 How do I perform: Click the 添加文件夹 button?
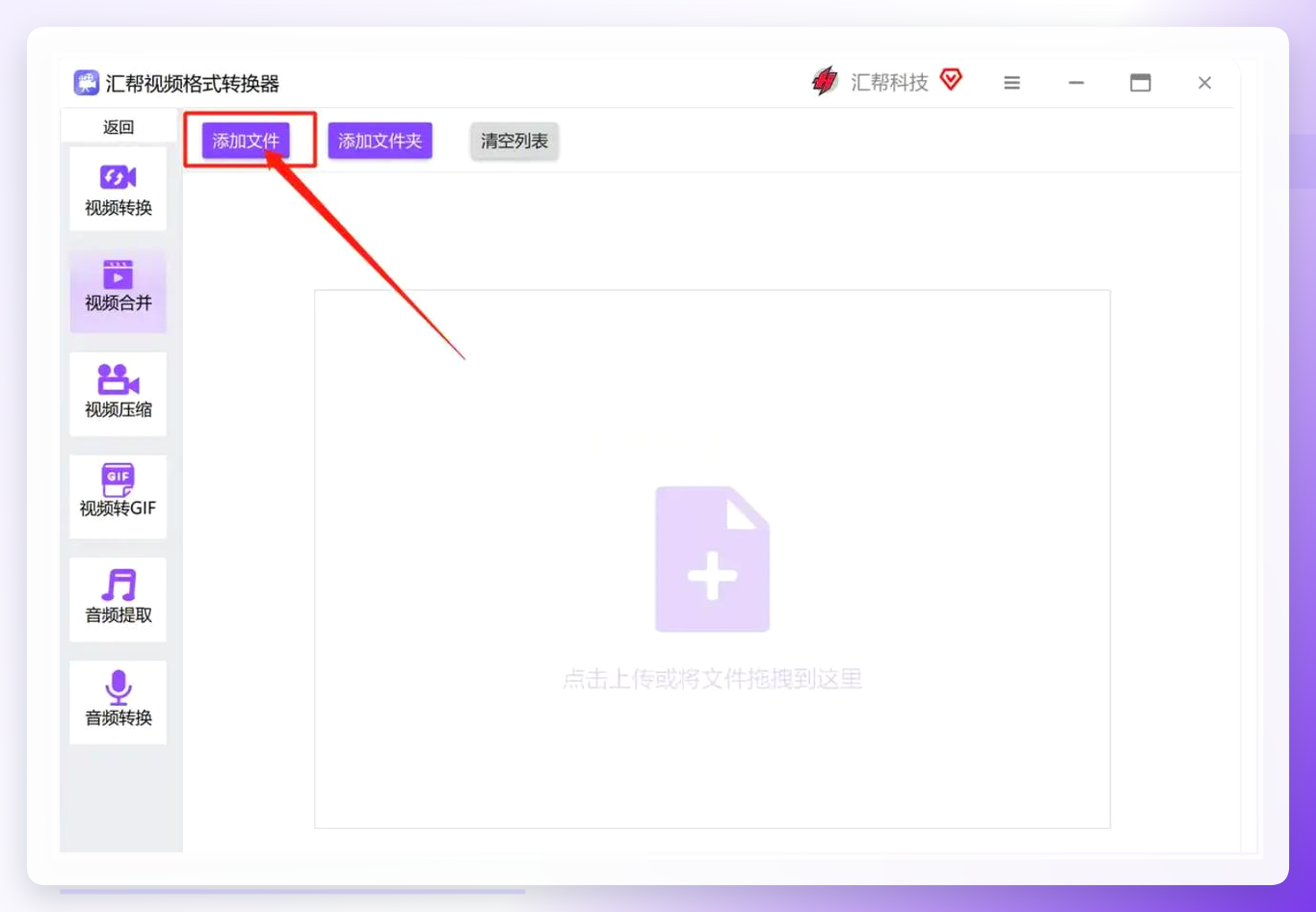point(380,141)
